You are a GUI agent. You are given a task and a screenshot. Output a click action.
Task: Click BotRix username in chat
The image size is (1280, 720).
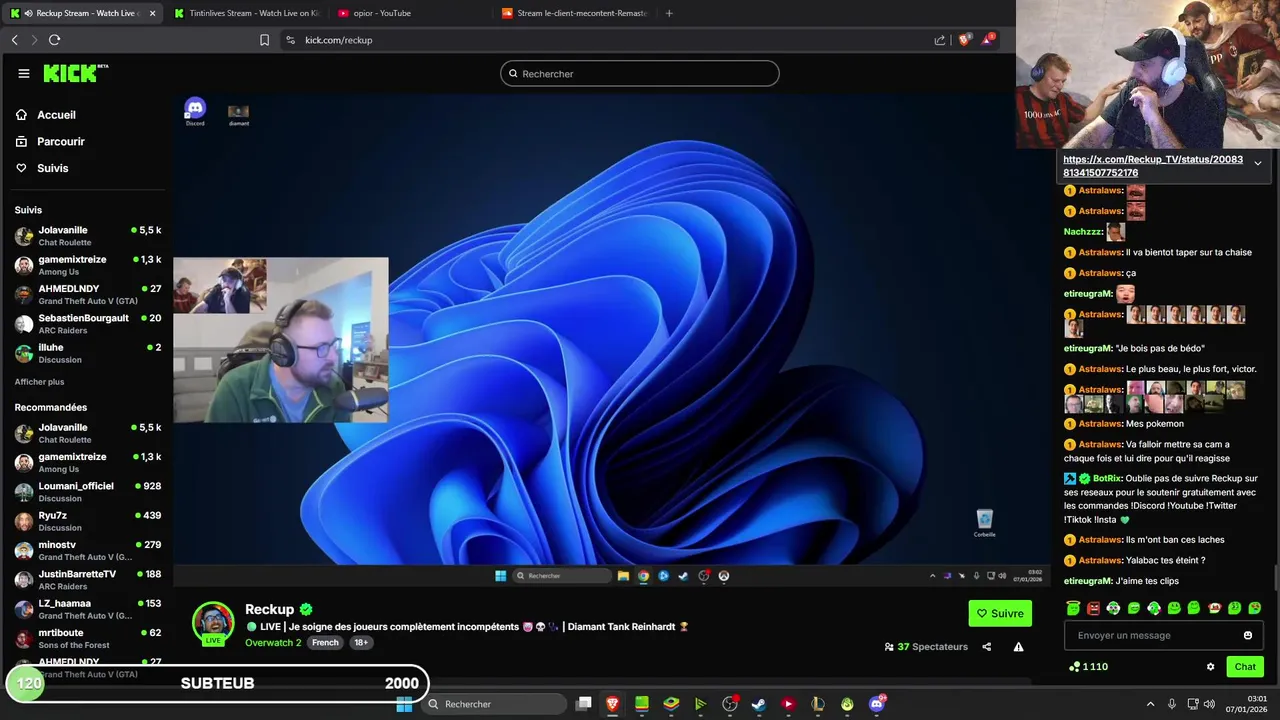tap(1107, 478)
